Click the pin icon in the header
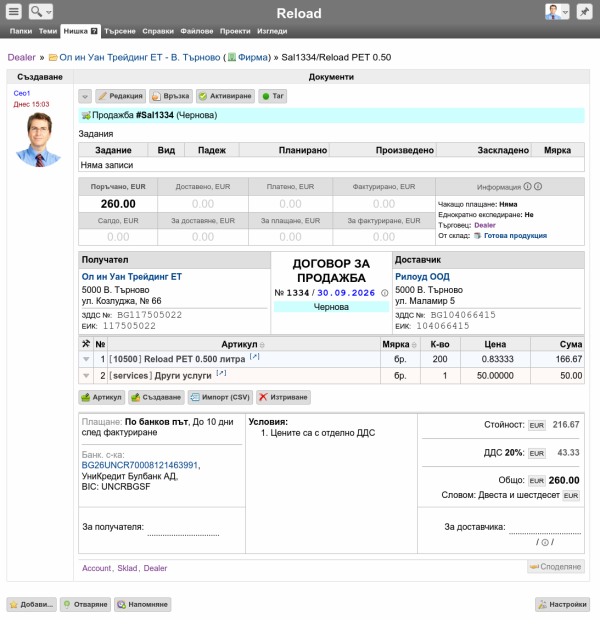Viewport: 600px width, 620px height. 584,12
